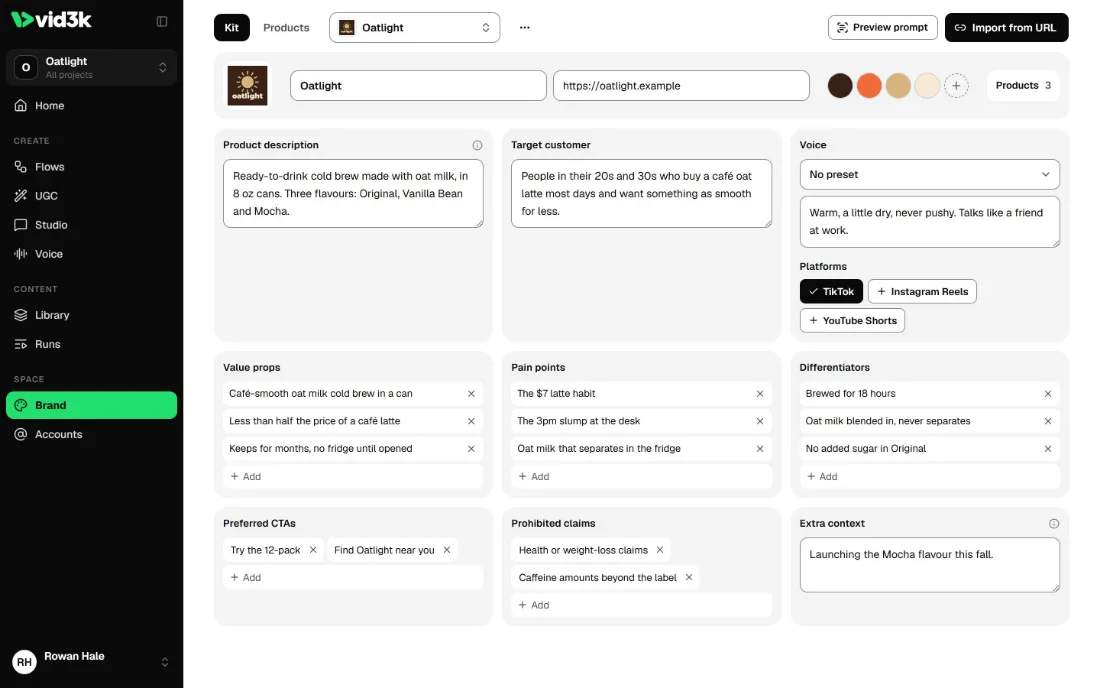
Task: Select the tan color swatch
Action: pos(898,86)
